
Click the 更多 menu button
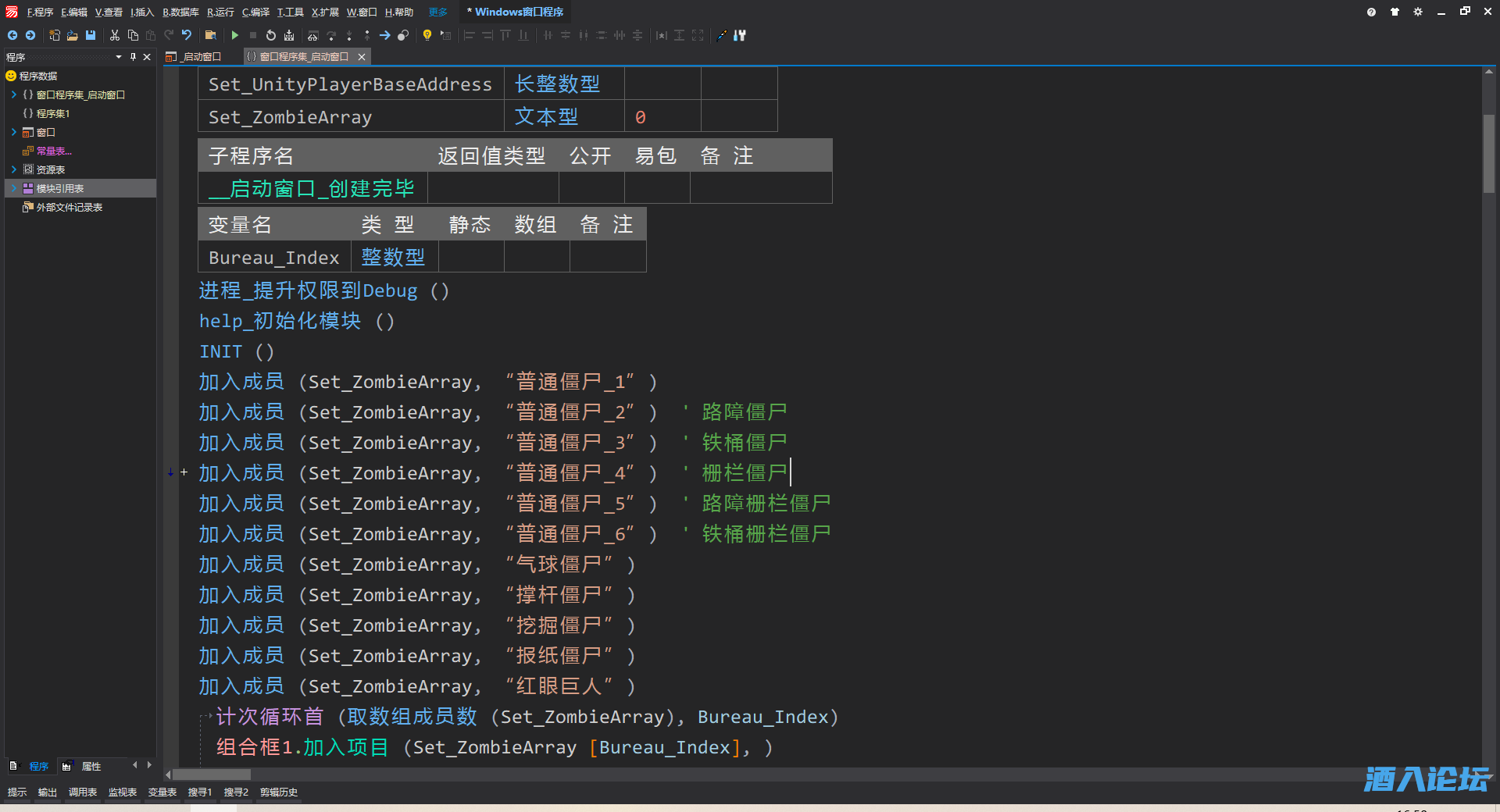[437, 12]
